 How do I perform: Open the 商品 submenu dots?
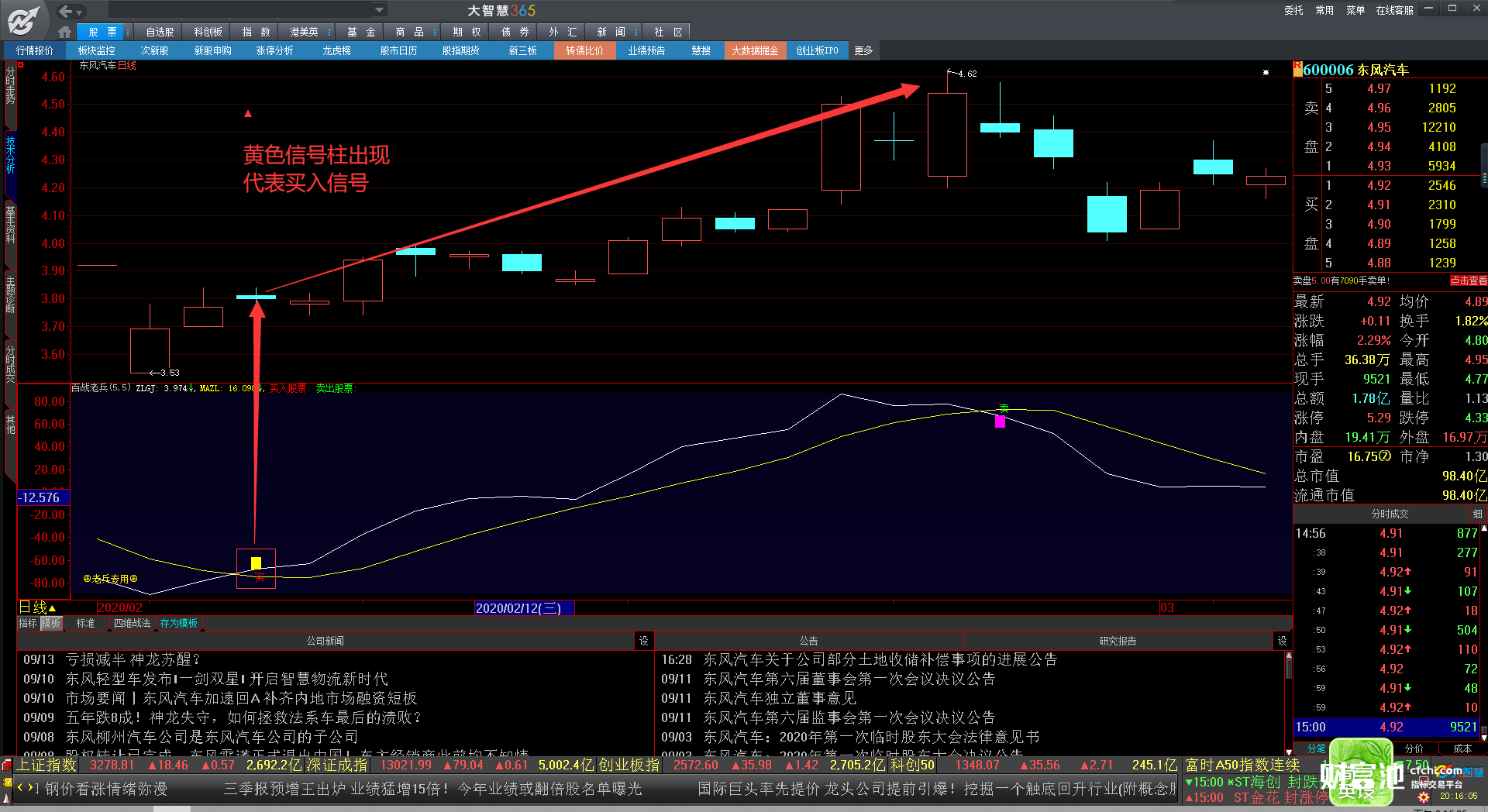tap(435, 32)
